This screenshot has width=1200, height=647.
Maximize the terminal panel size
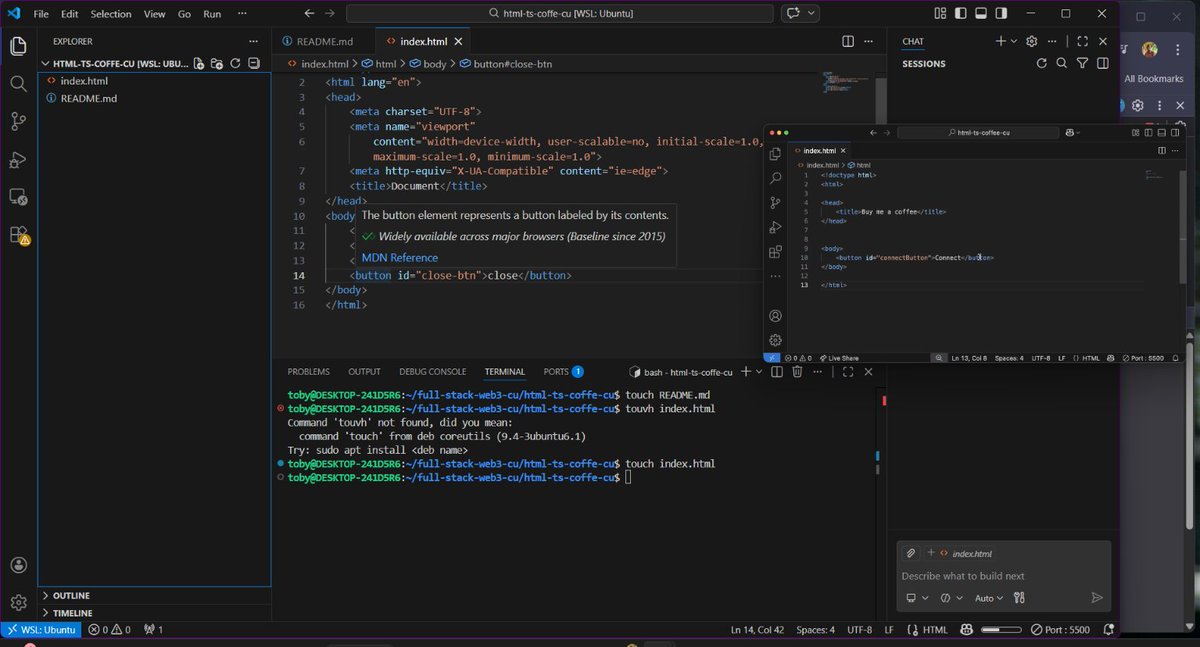pos(848,371)
